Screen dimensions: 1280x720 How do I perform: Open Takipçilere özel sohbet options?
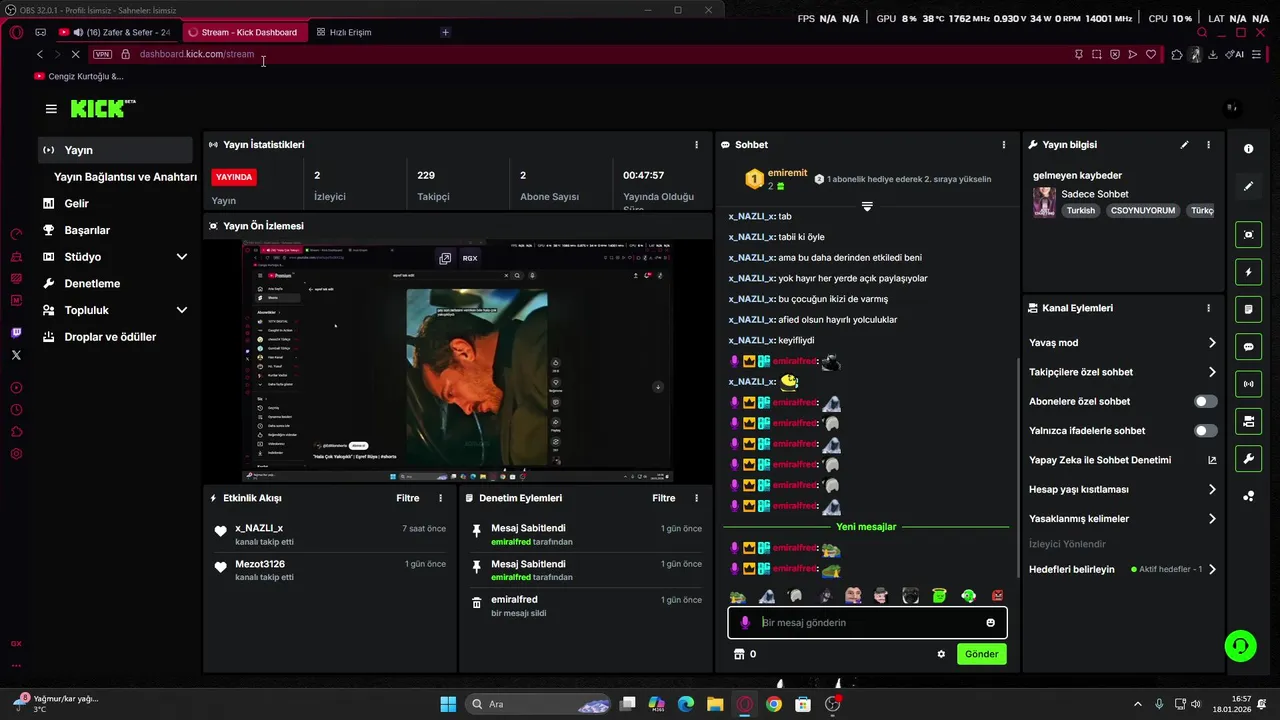click(1122, 372)
